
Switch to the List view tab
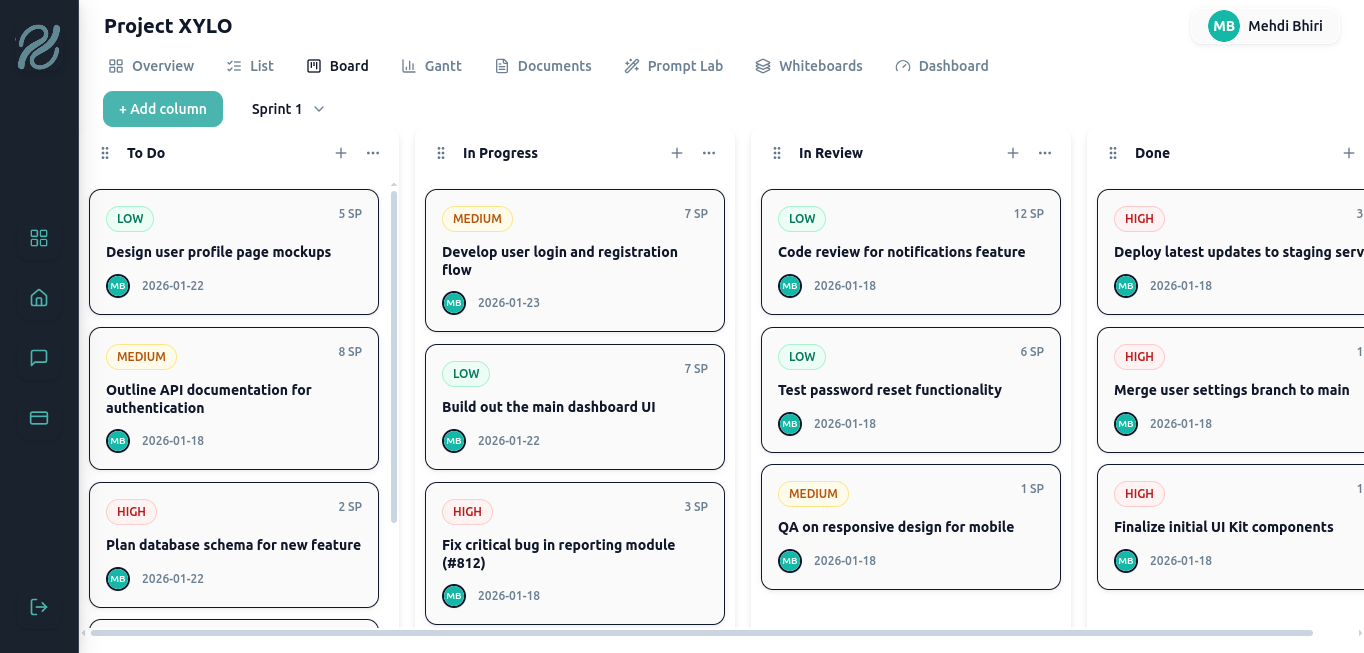(250, 65)
